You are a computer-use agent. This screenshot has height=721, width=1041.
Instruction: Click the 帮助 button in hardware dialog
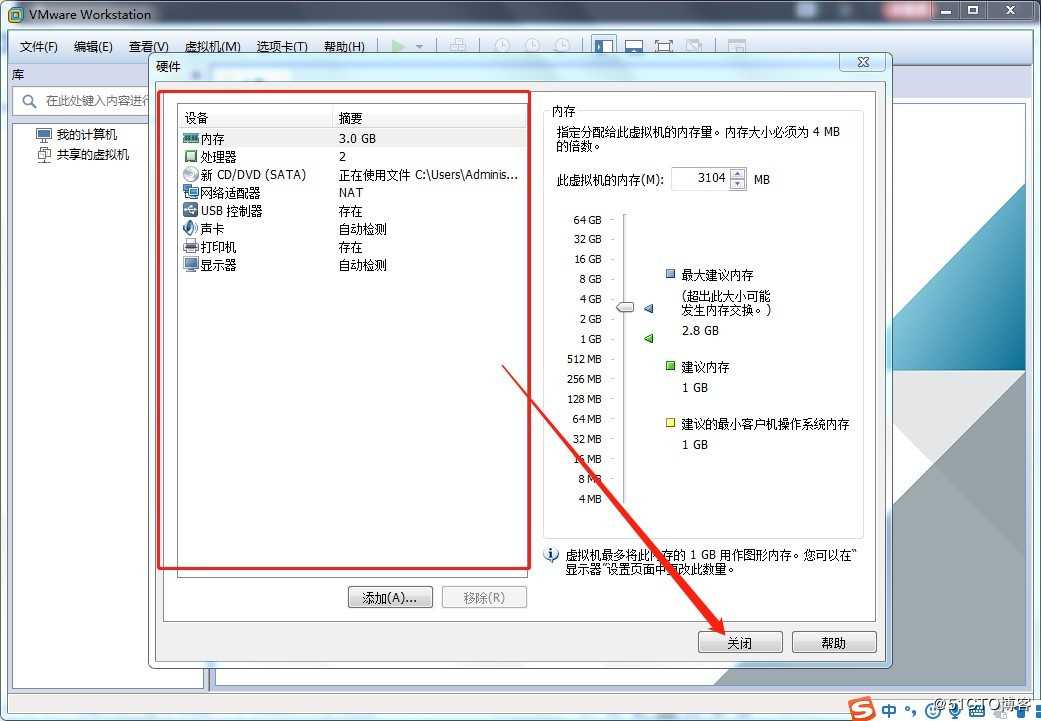[834, 642]
